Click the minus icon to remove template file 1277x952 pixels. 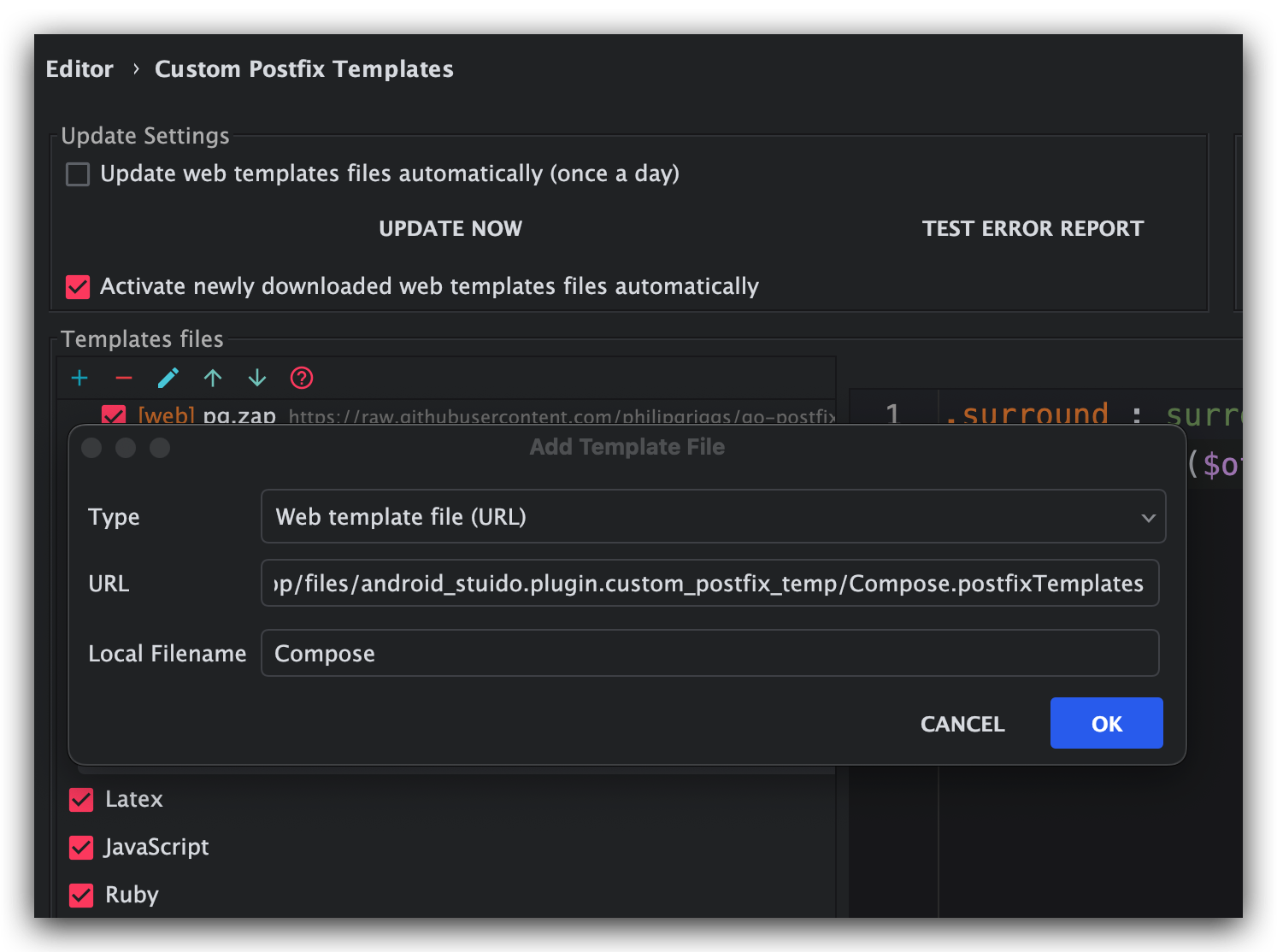124,378
